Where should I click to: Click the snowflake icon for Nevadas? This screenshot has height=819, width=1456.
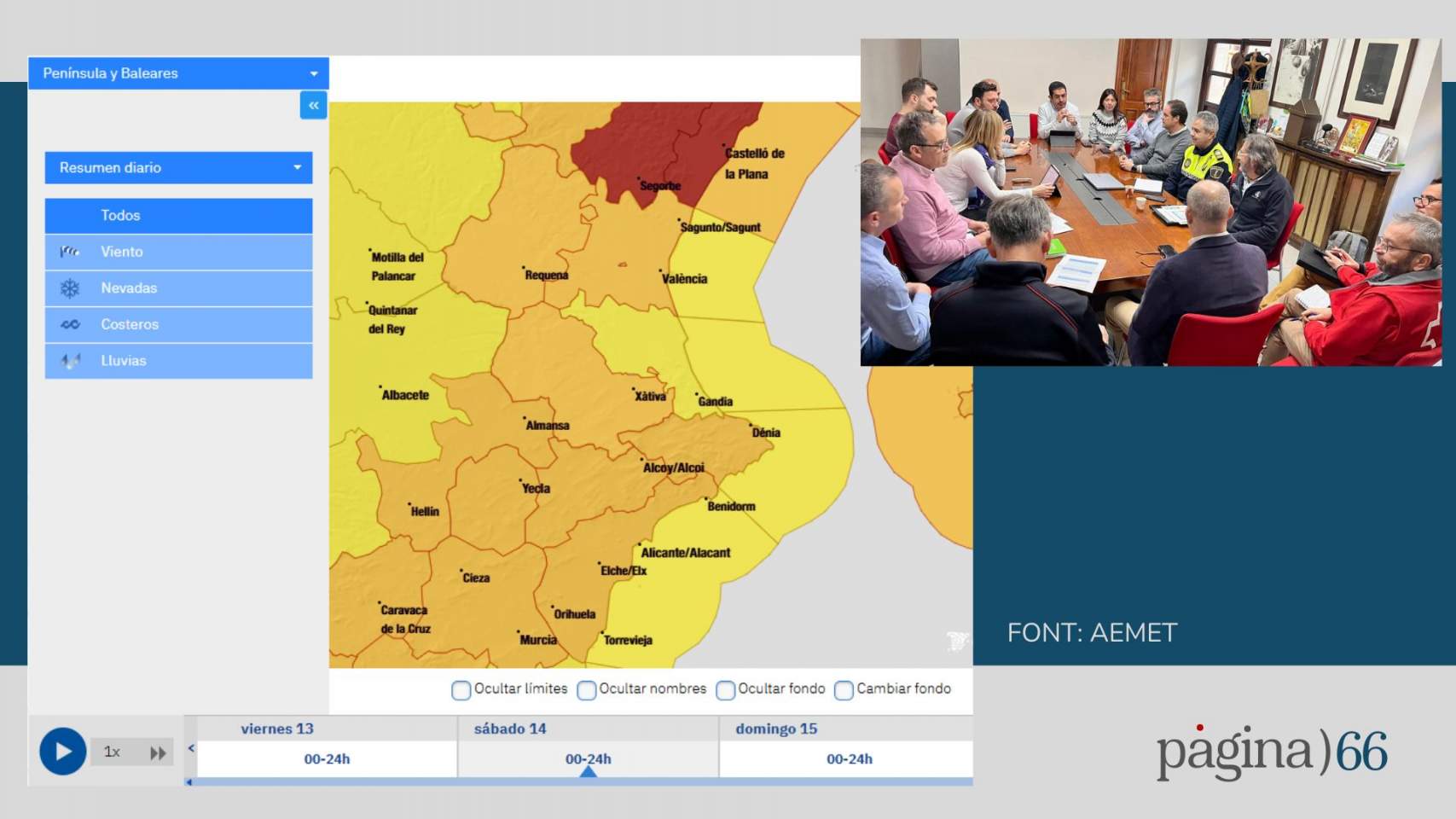coord(70,288)
